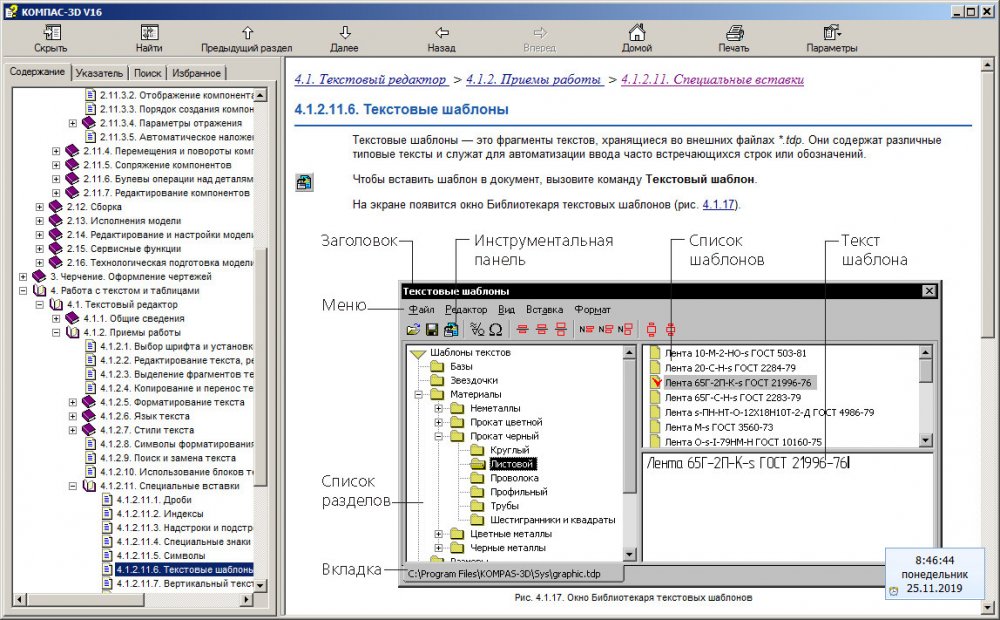Go to Предыдущий раздел

click(x=247, y=38)
